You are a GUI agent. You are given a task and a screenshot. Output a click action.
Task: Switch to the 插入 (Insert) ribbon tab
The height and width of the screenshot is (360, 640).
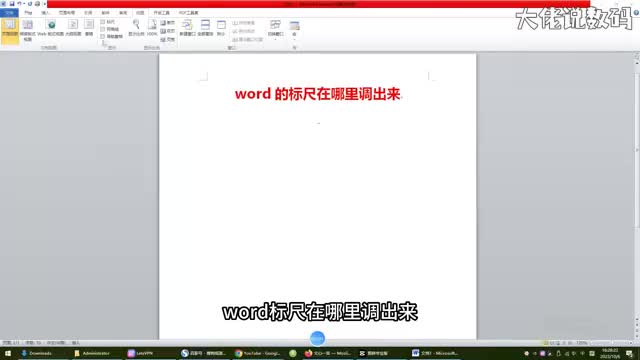point(45,13)
